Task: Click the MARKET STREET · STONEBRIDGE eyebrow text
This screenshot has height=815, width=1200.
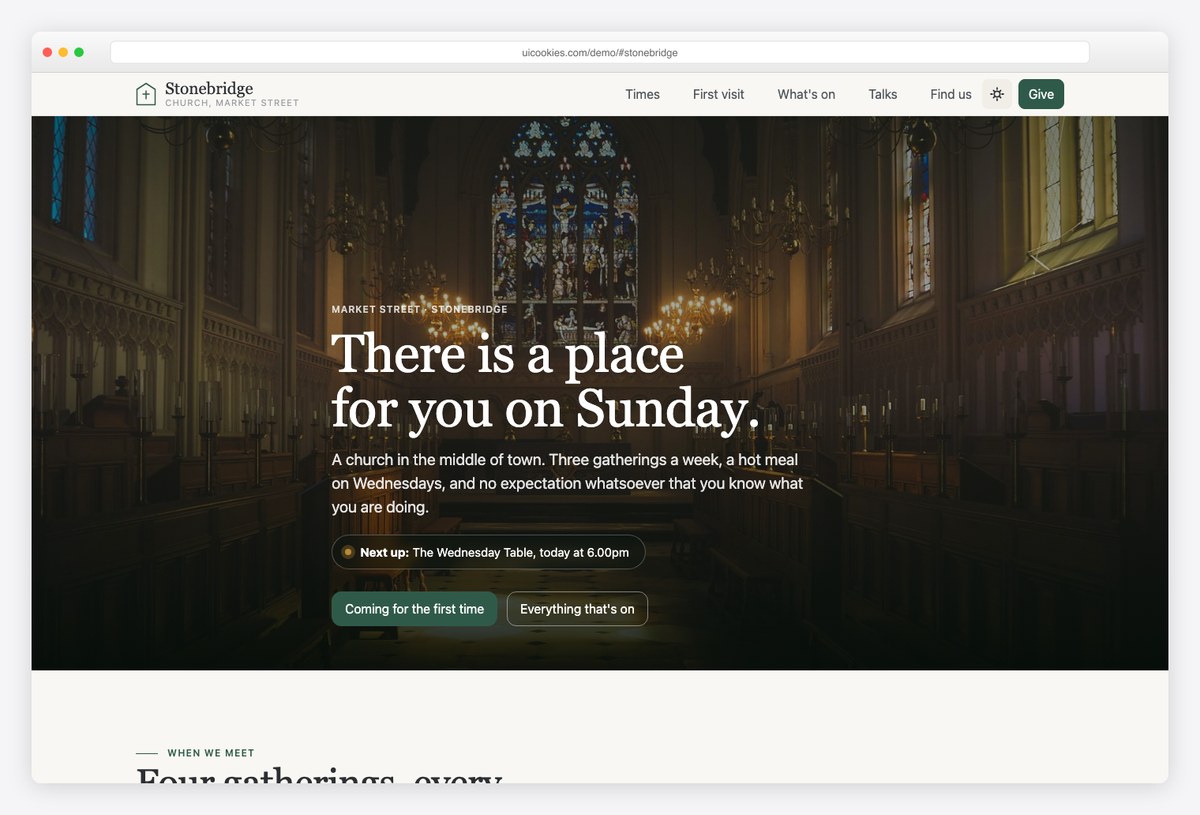Action: [420, 309]
